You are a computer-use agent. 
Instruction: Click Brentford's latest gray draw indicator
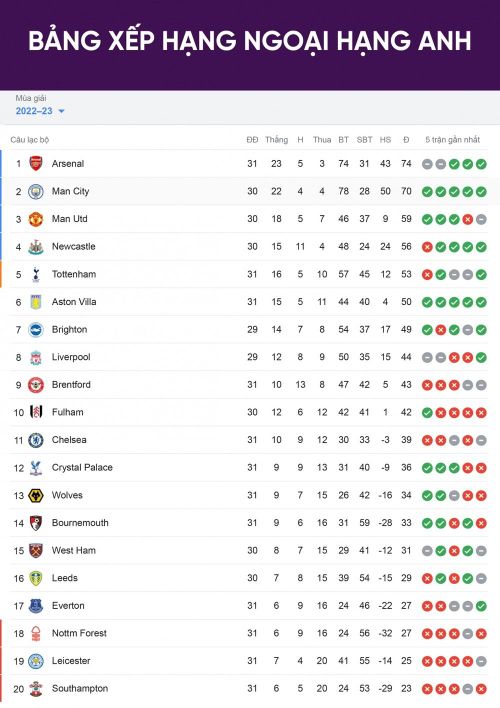pos(481,385)
